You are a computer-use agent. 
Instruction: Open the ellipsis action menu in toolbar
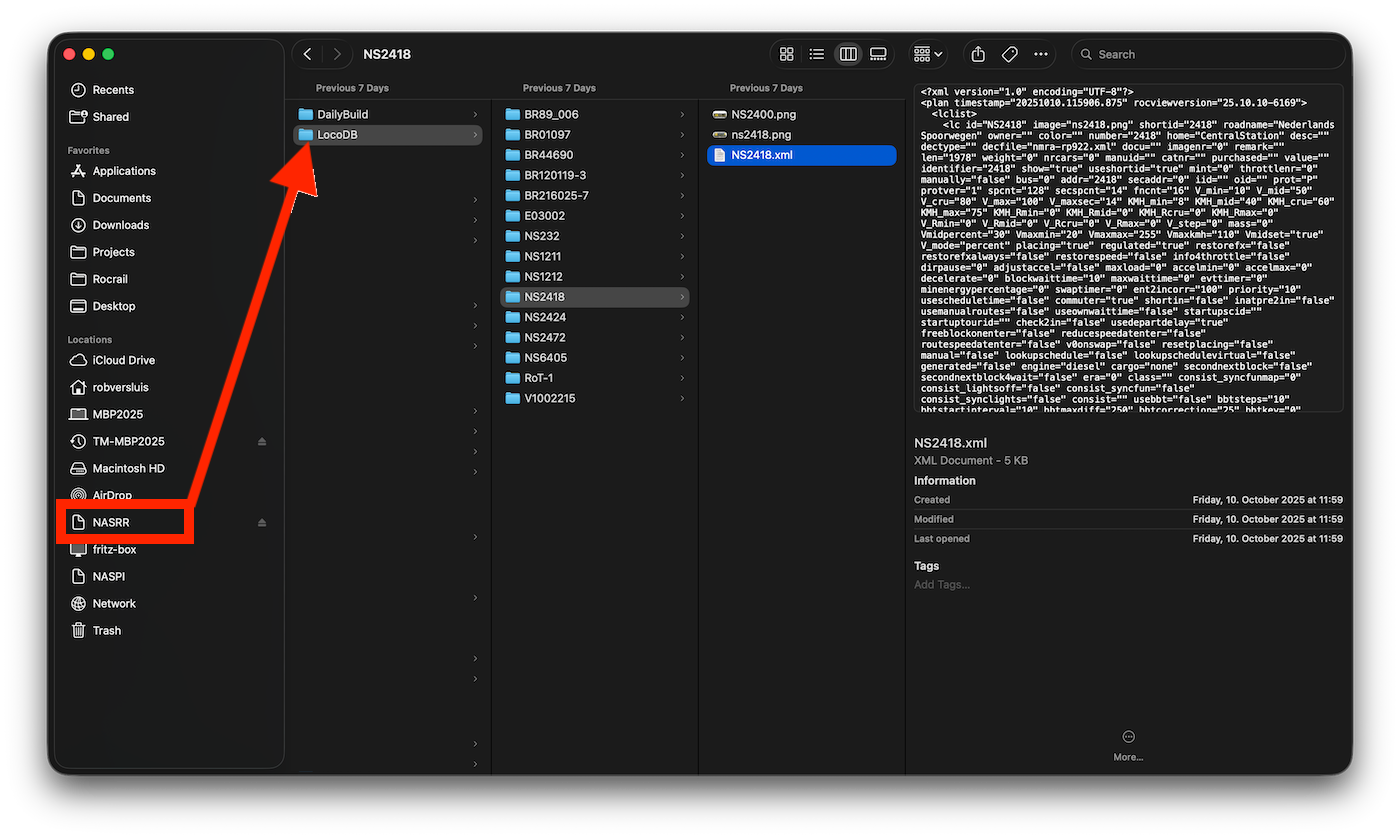[x=1041, y=54]
